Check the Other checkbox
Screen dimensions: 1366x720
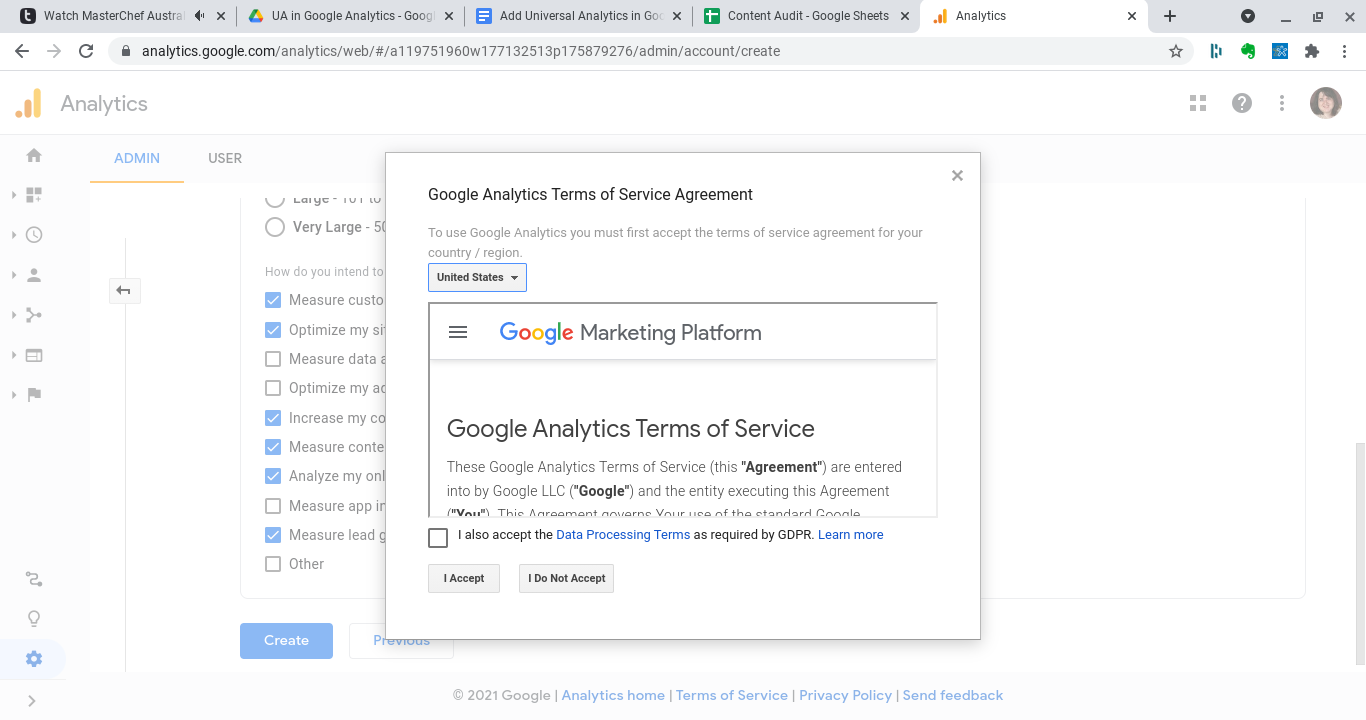[273, 564]
